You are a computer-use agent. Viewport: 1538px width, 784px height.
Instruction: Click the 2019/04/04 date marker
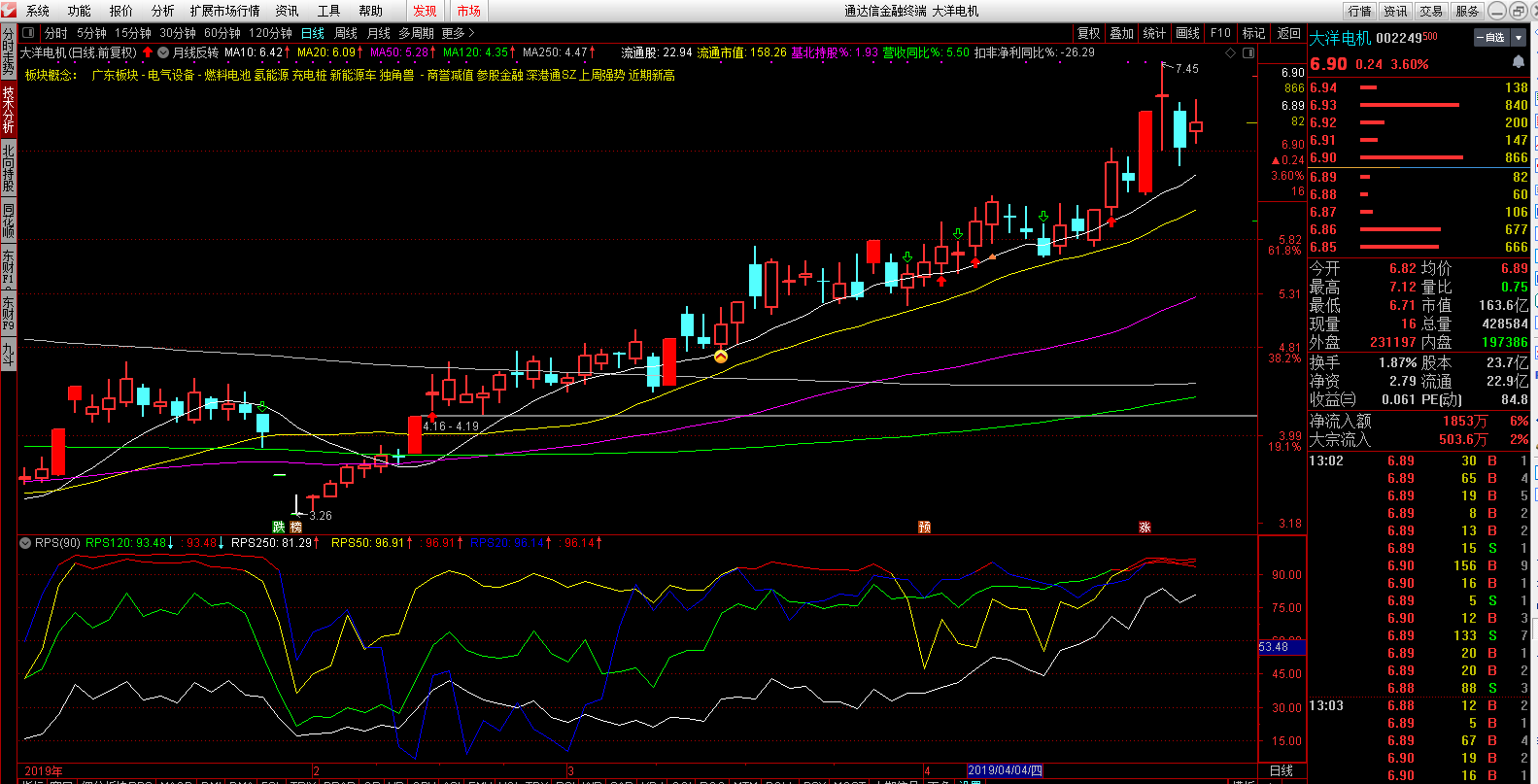[1005, 770]
